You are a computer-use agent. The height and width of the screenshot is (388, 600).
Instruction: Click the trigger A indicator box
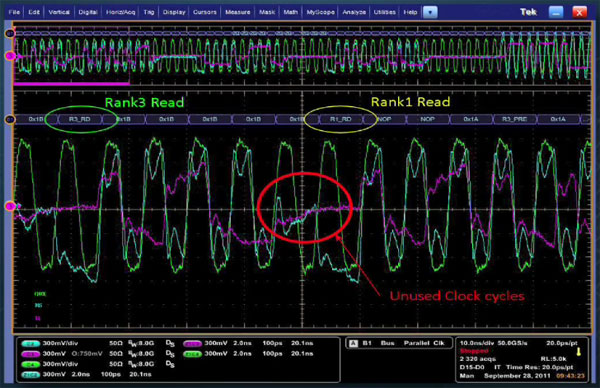(353, 343)
